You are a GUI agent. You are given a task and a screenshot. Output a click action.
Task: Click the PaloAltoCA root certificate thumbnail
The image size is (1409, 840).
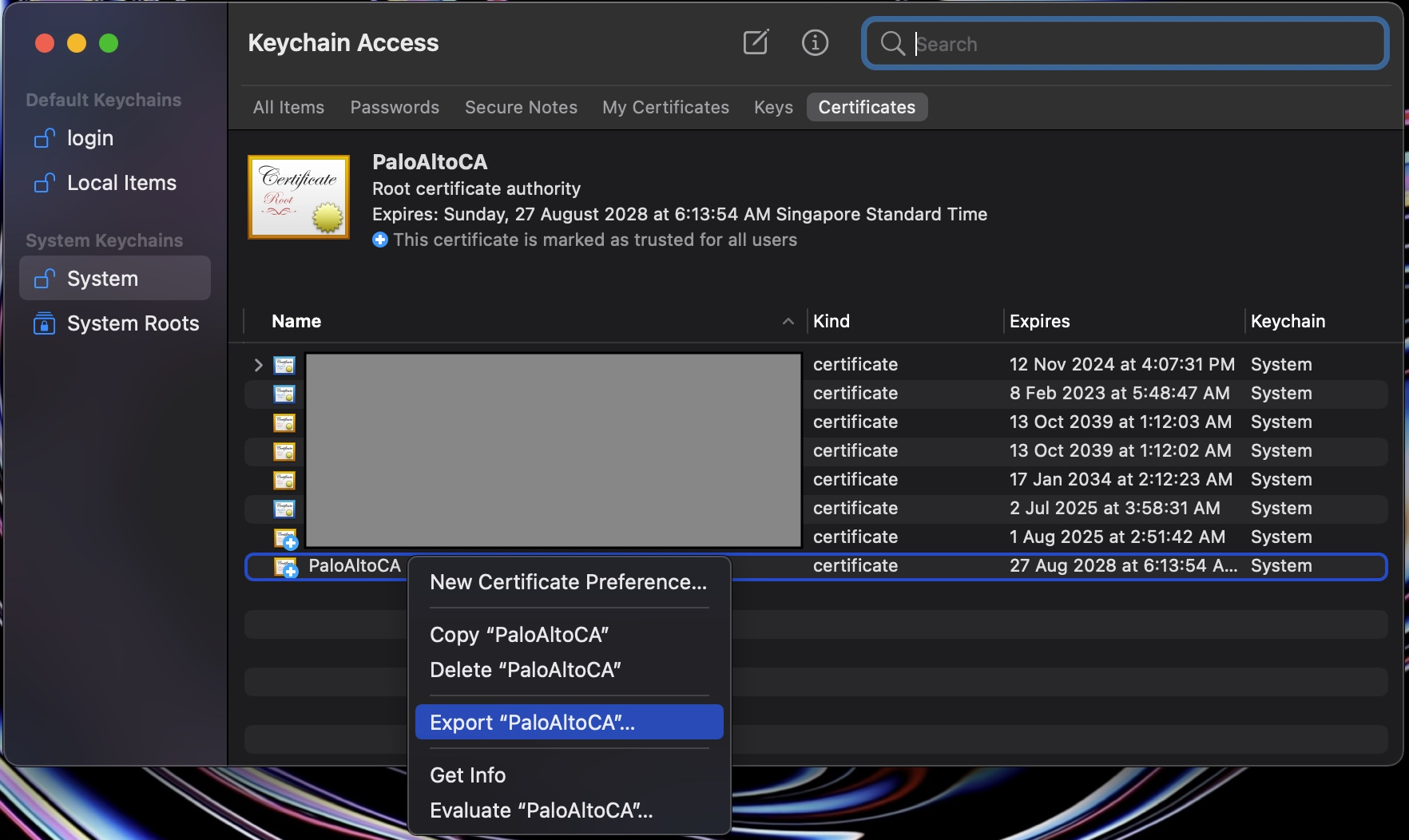coord(299,197)
